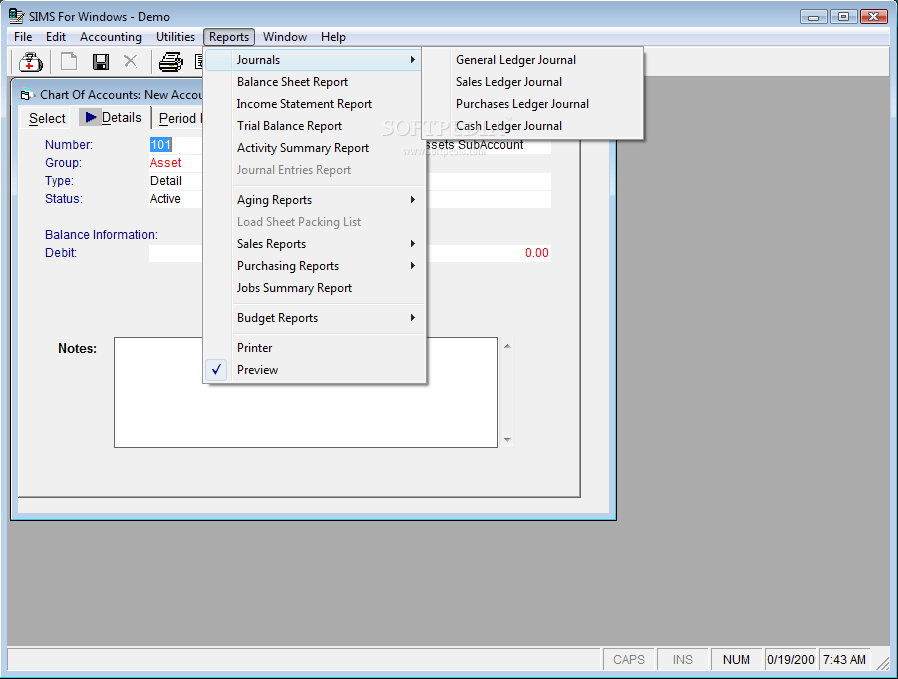Click the new blank document toolbar icon
Screen dimensions: 898x679
[69, 61]
